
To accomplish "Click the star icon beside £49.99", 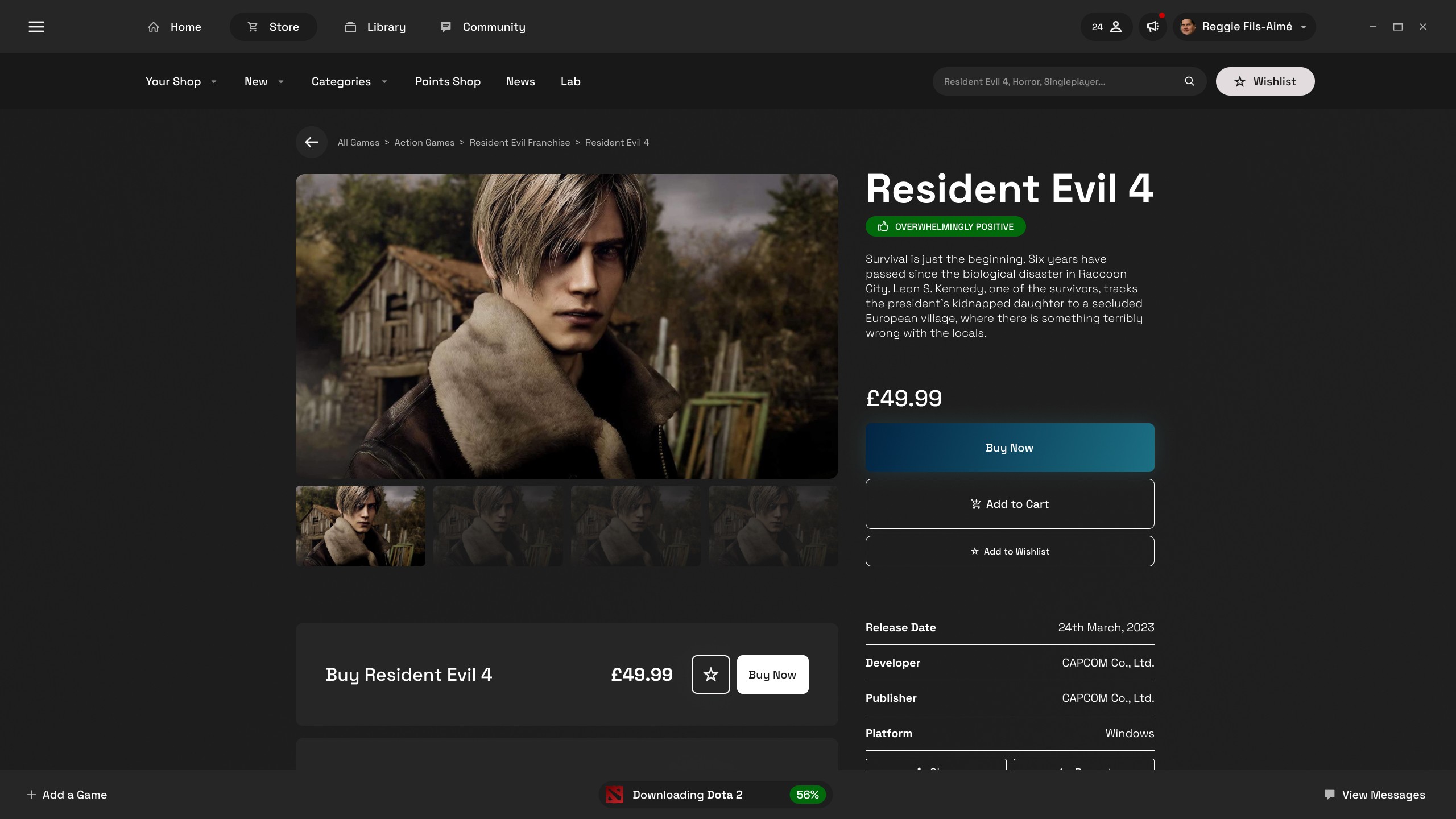I will pos(710,675).
